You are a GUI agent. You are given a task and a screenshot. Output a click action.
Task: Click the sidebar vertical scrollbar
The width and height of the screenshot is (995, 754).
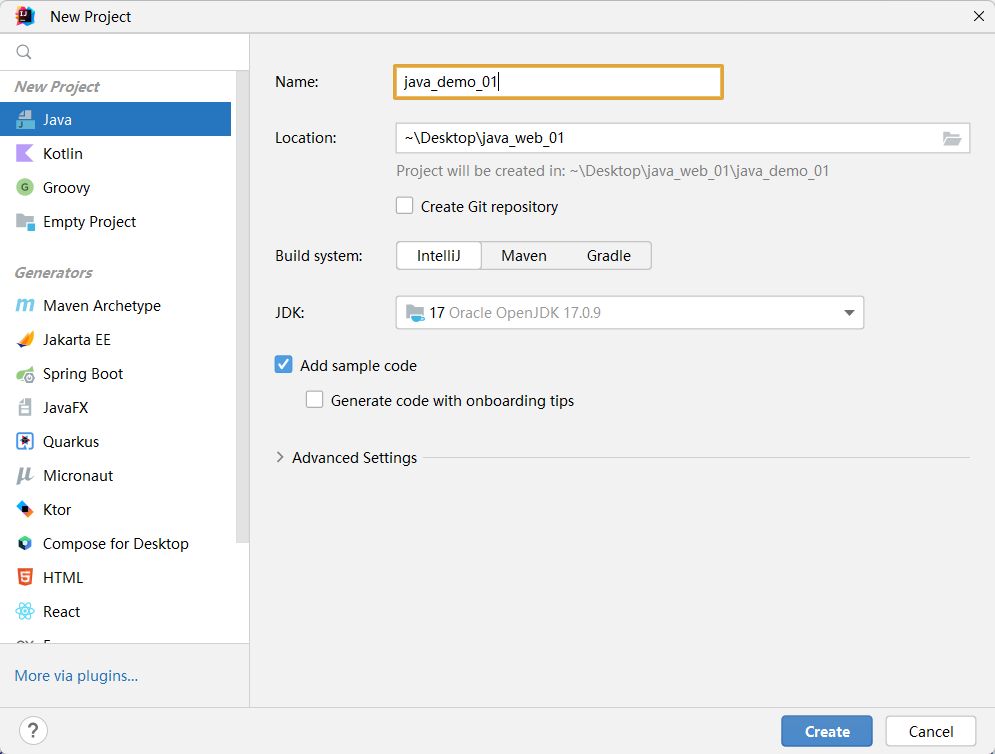(242, 307)
